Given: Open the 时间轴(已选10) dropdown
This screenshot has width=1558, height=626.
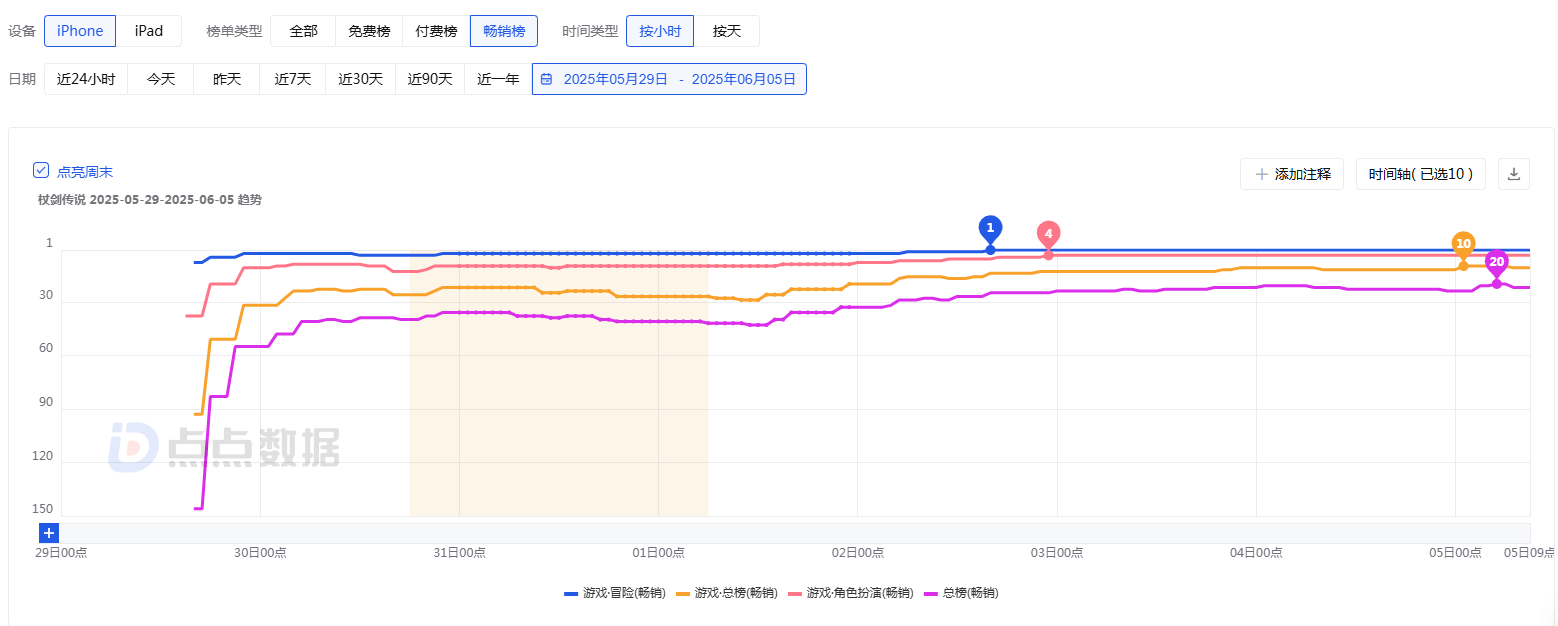Looking at the screenshot, I should coord(1421,174).
